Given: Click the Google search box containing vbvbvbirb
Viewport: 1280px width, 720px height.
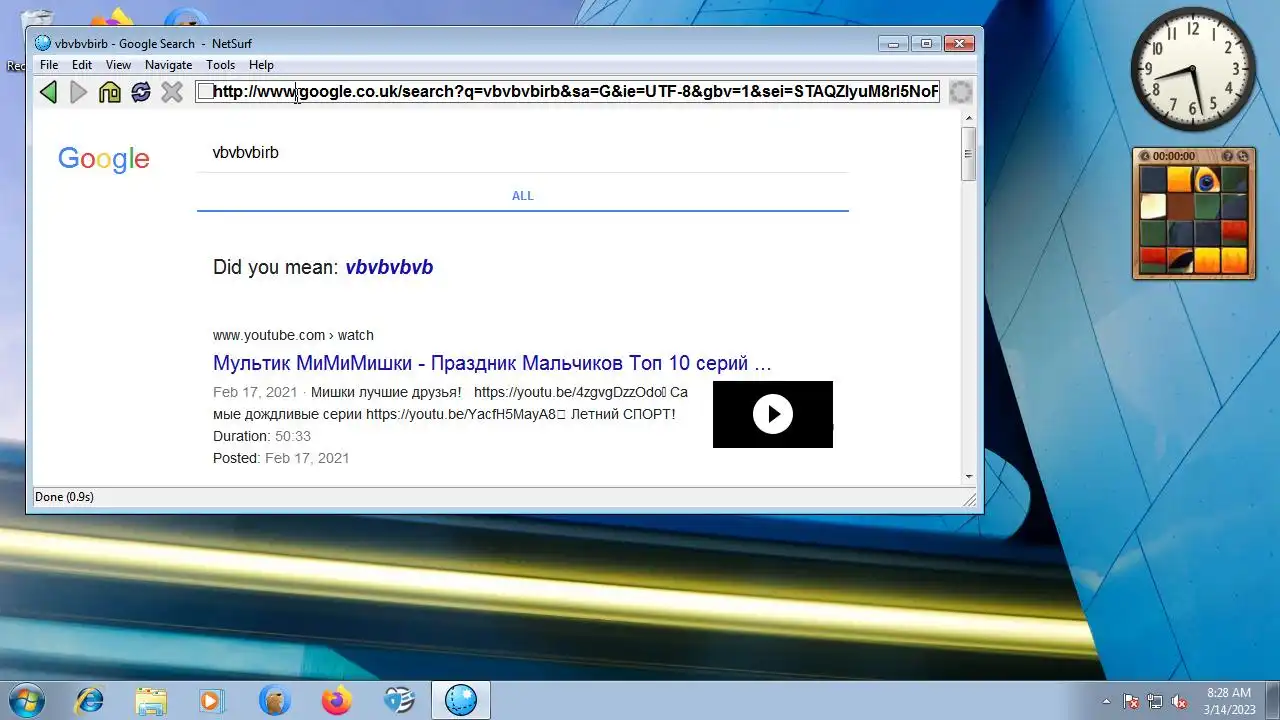Looking at the screenshot, I should click(522, 152).
